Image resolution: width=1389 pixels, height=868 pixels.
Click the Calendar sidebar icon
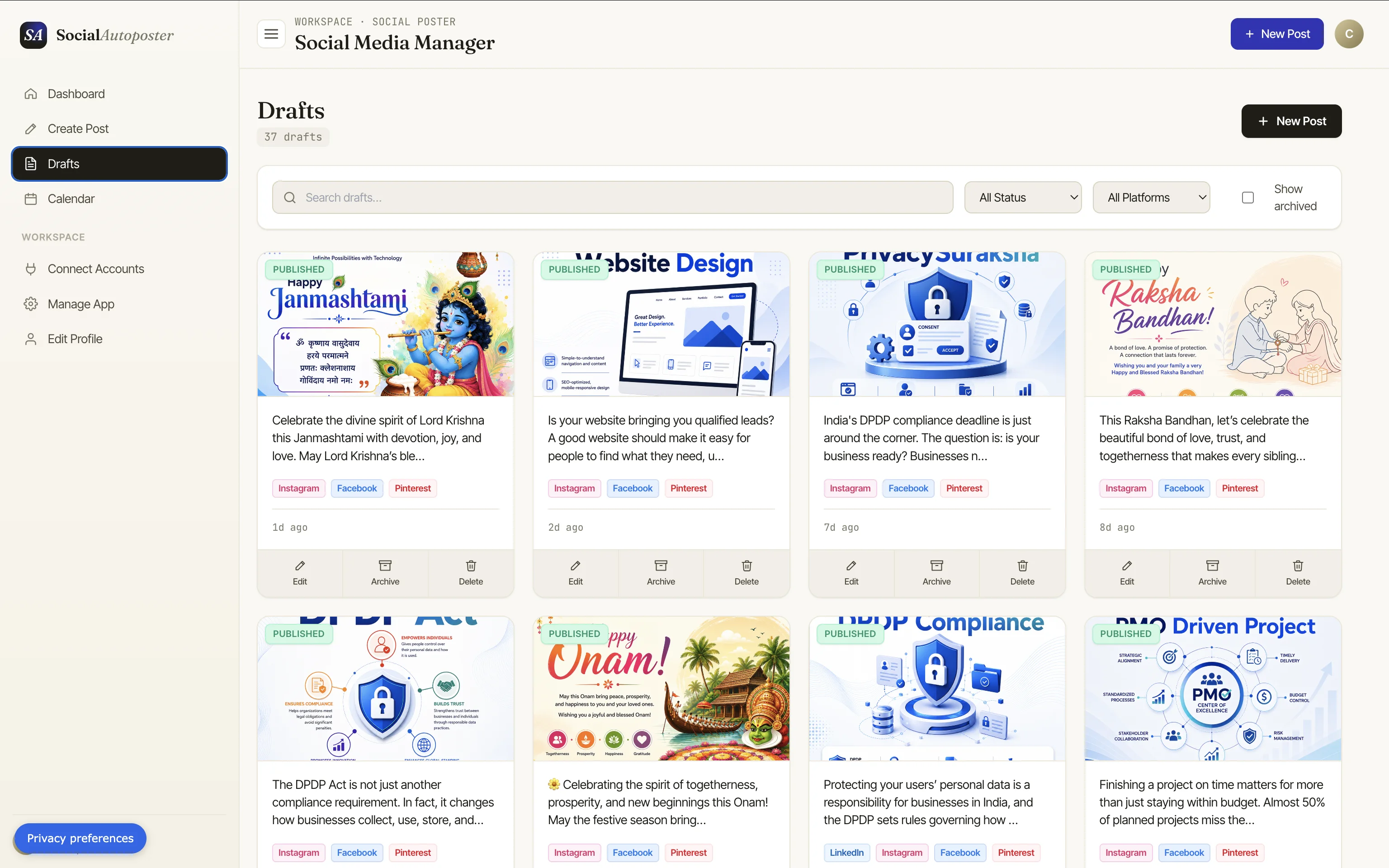click(31, 198)
